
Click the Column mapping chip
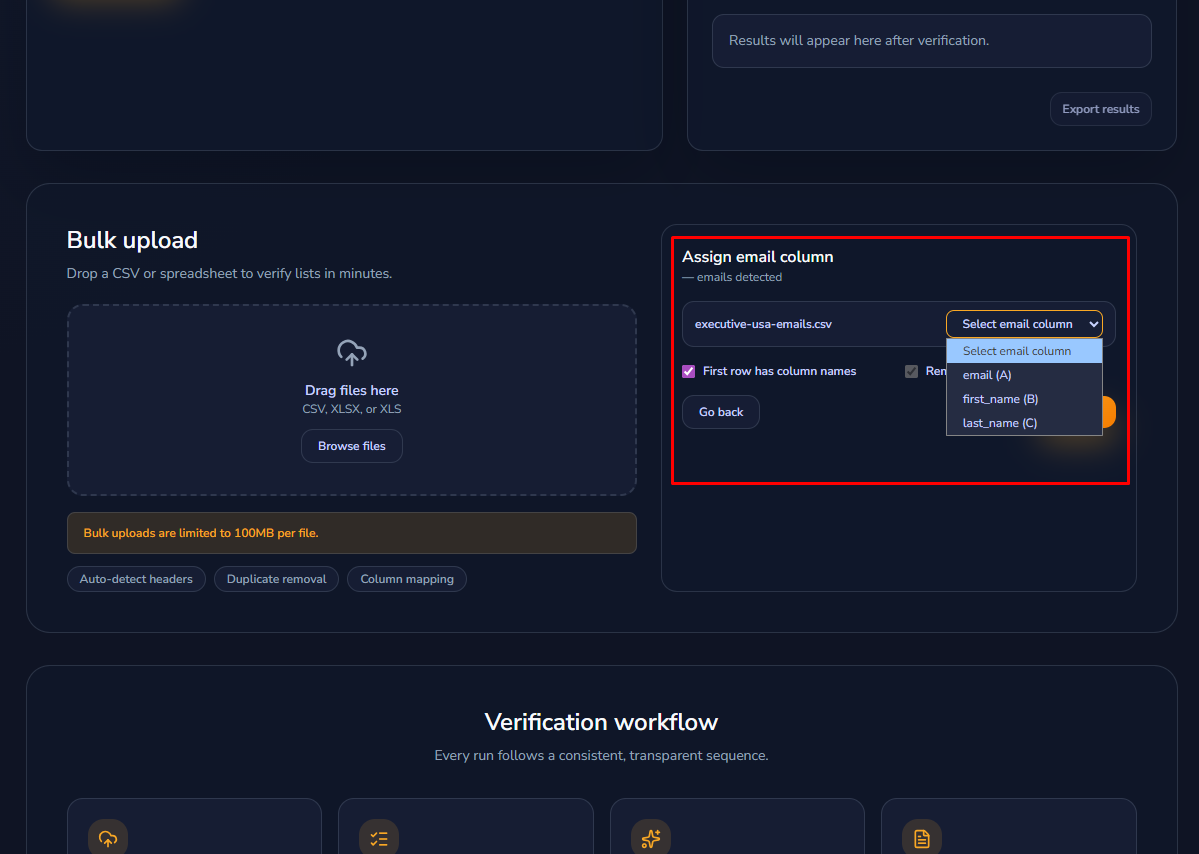pos(406,579)
